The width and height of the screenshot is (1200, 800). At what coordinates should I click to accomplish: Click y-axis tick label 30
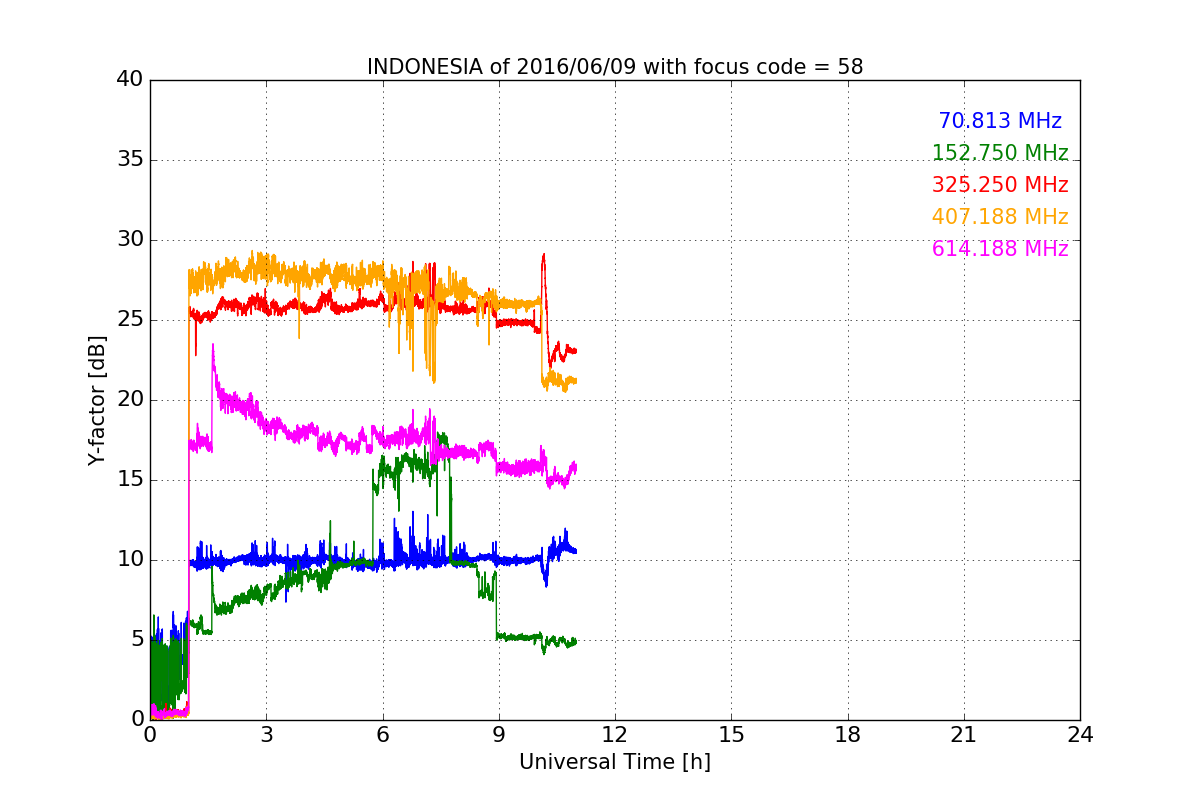coord(130,239)
